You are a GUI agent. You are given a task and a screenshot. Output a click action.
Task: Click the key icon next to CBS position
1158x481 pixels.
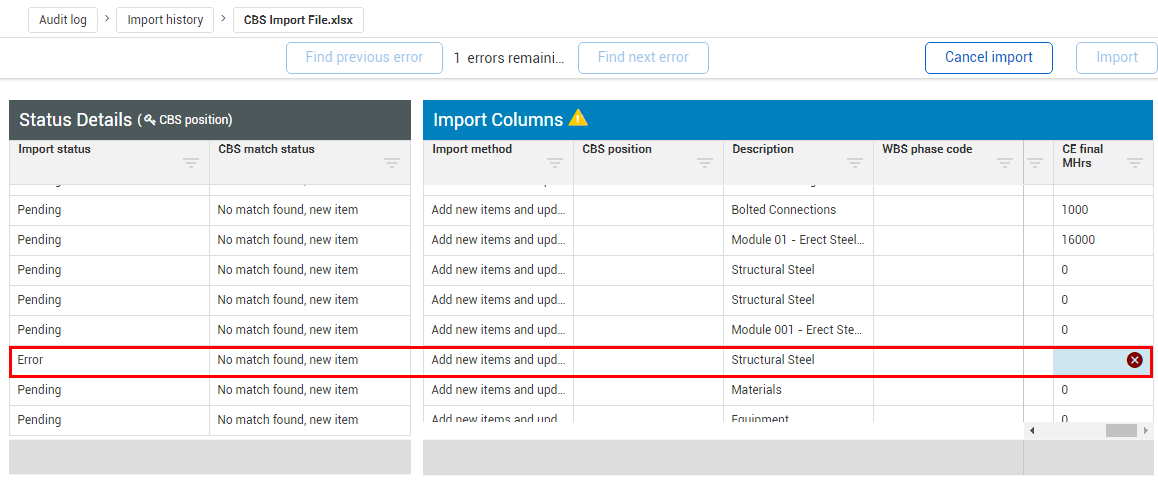(150, 120)
